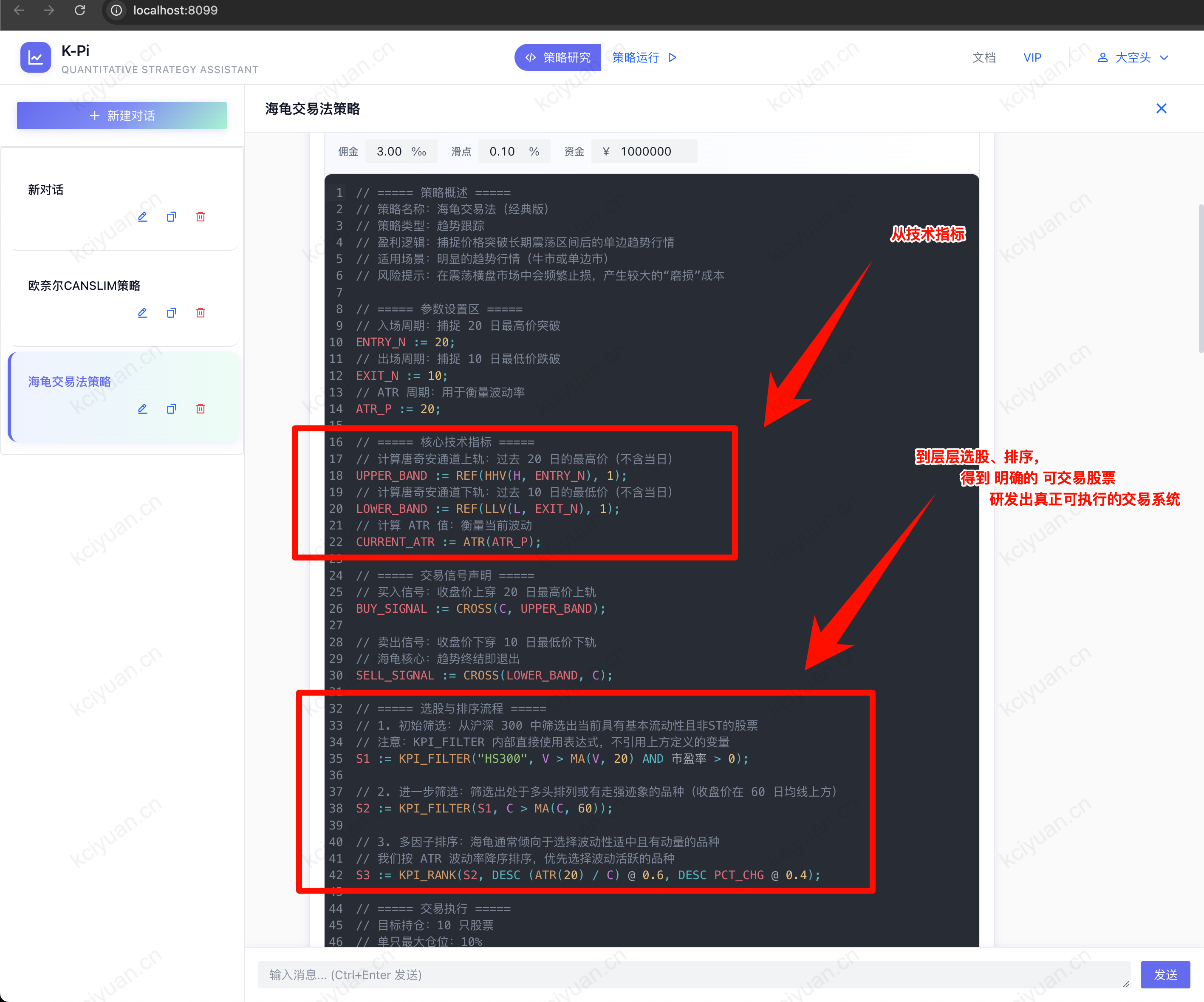
Task: Delete the 海龟交易法策略 conversation
Action: (x=201, y=409)
